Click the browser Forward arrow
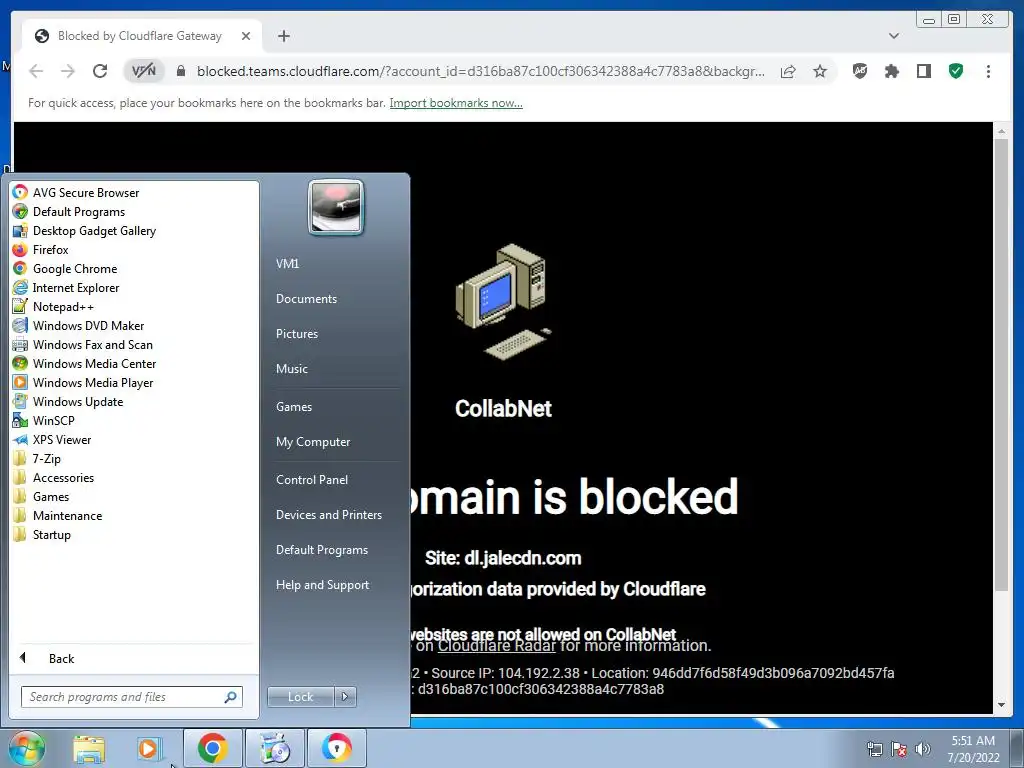The image size is (1024, 768). point(68,71)
